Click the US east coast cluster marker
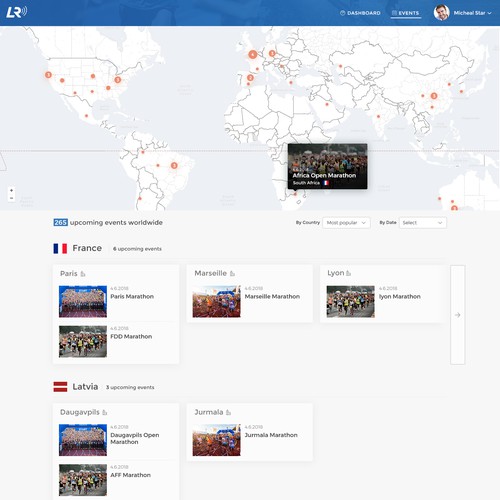 point(117,80)
